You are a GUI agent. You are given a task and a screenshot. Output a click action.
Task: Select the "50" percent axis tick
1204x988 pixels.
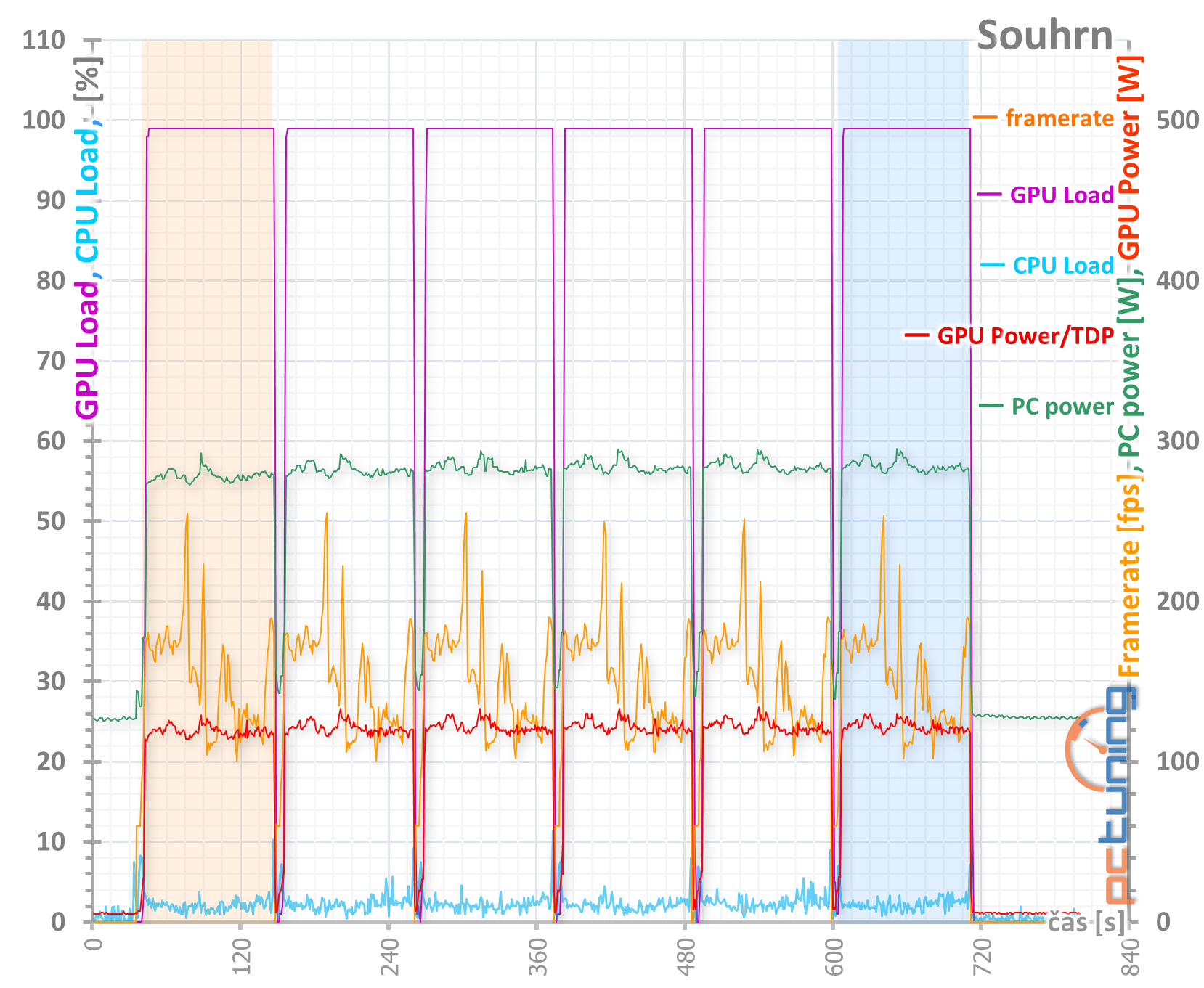(x=51, y=521)
